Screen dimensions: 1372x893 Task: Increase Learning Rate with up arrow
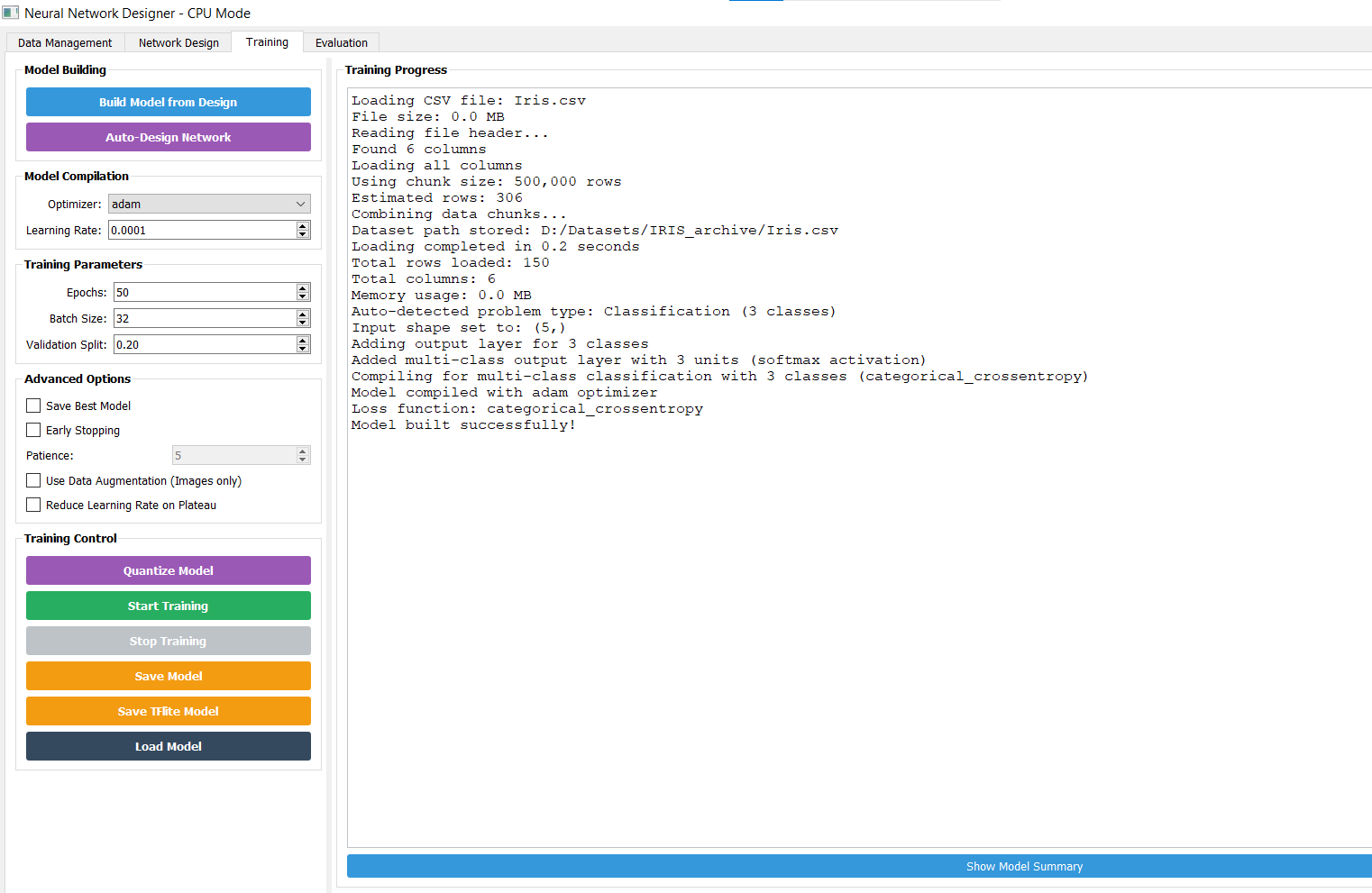tap(303, 226)
